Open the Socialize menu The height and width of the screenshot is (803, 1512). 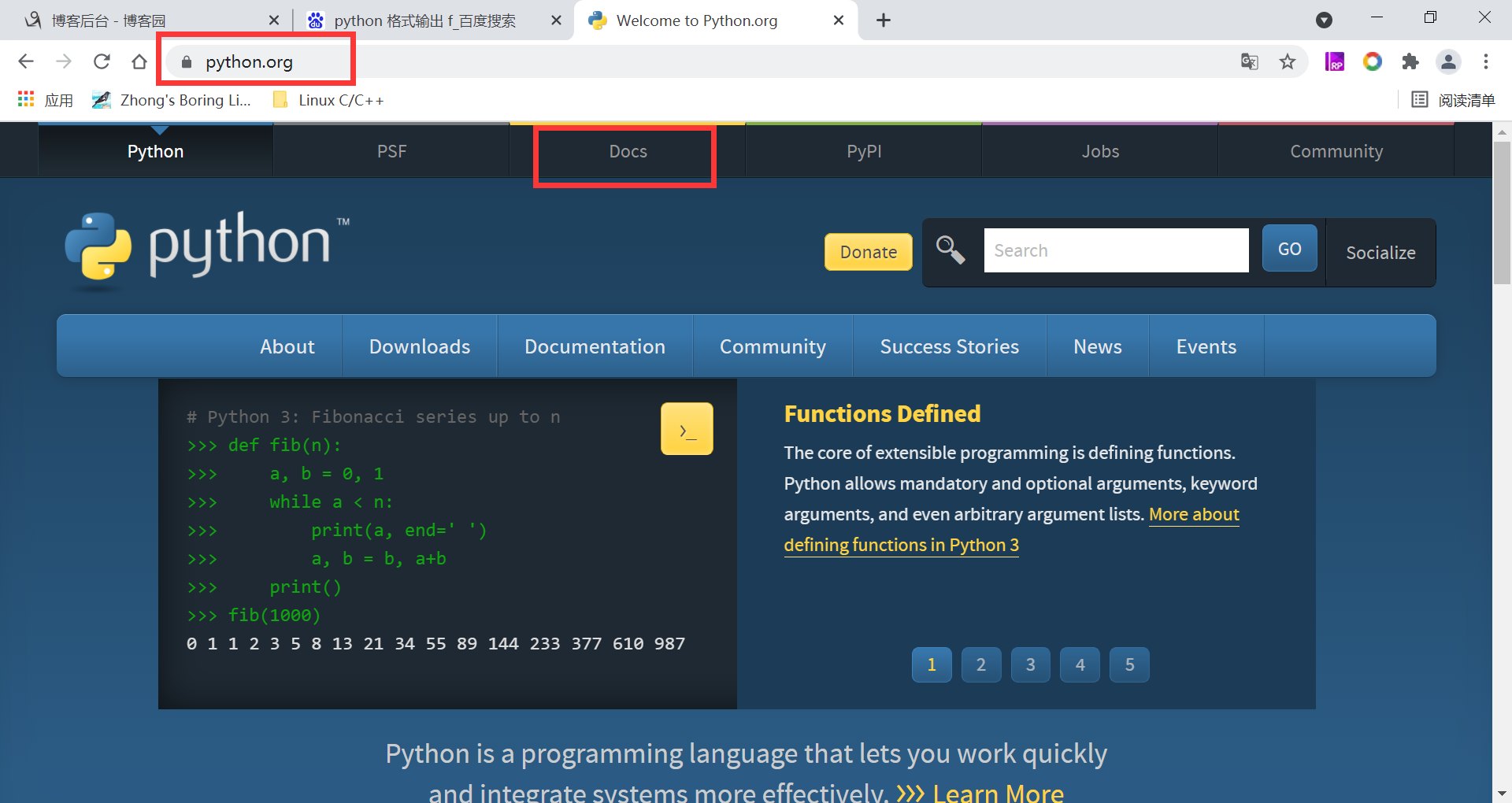point(1380,253)
